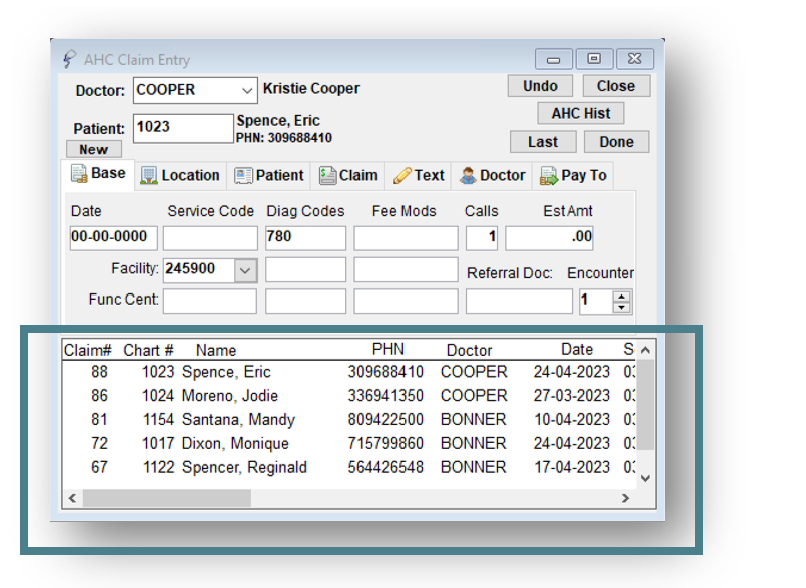The height and width of the screenshot is (588, 806).
Task: Click the vertical scrollbar thumb in claim list
Action: point(646,405)
